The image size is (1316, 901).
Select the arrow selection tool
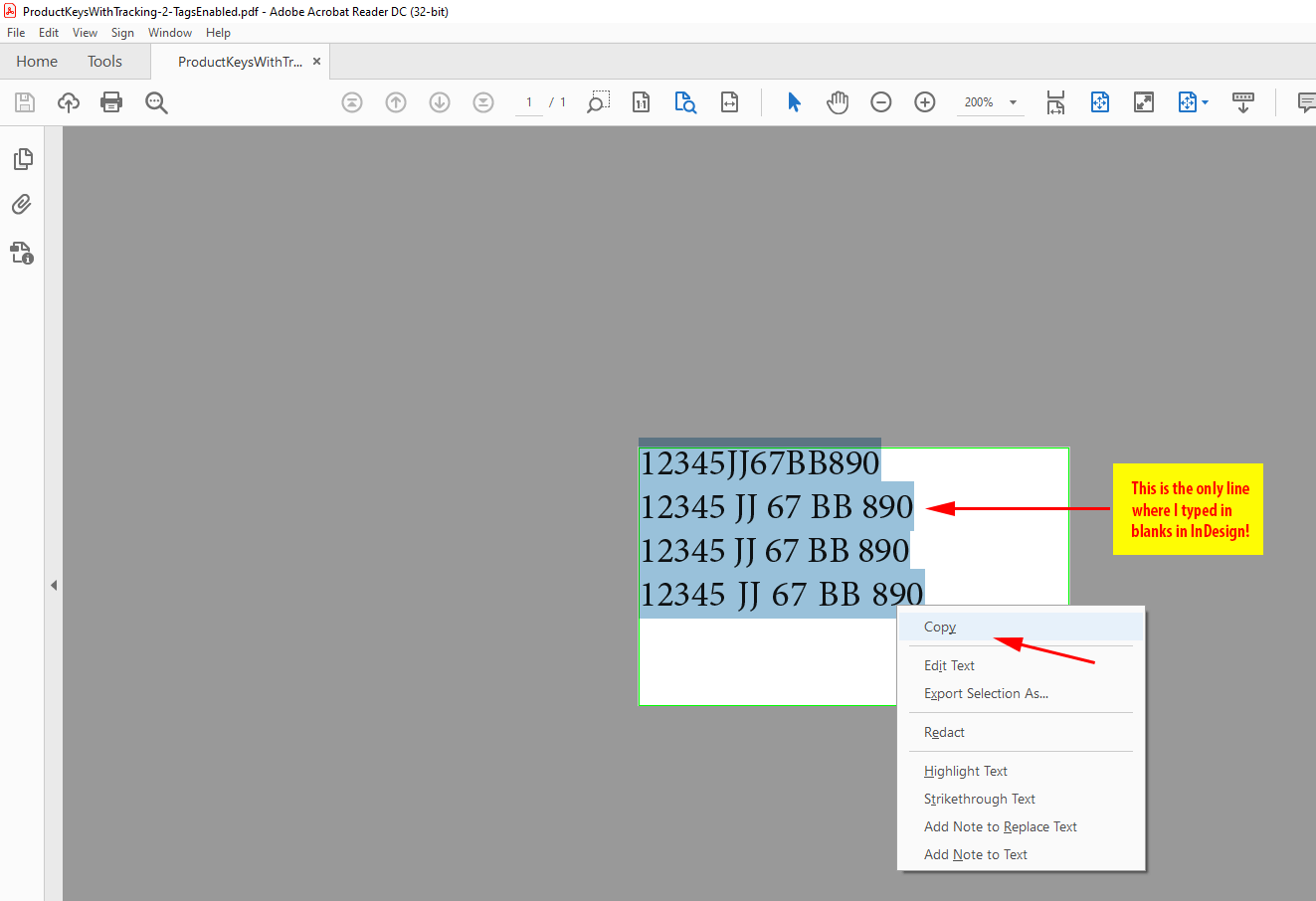pyautogui.click(x=793, y=102)
